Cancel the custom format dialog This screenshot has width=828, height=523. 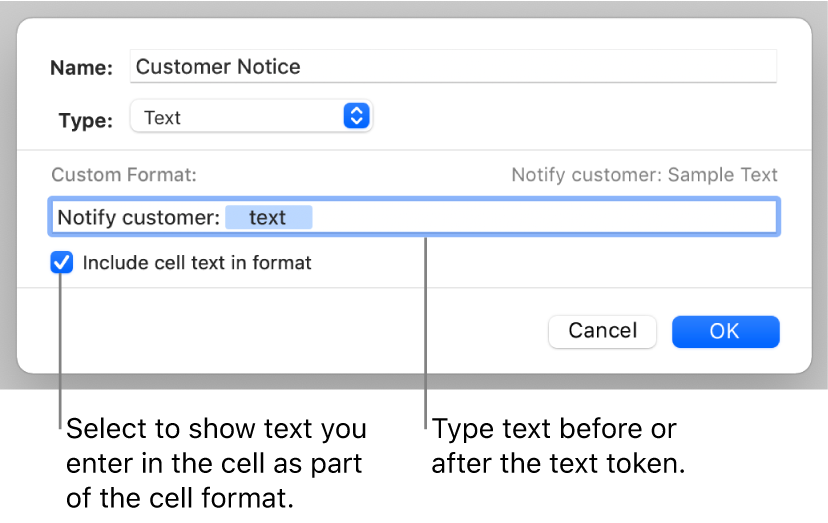603,332
